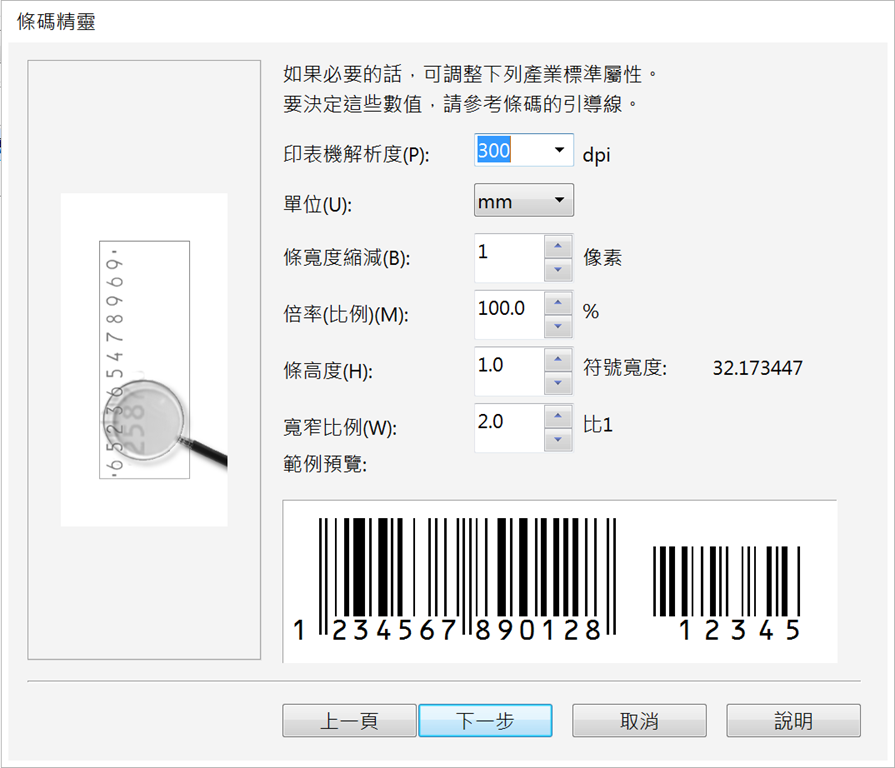Decrease the bar height value
Viewport: 895px width, 768px height.
(558, 383)
